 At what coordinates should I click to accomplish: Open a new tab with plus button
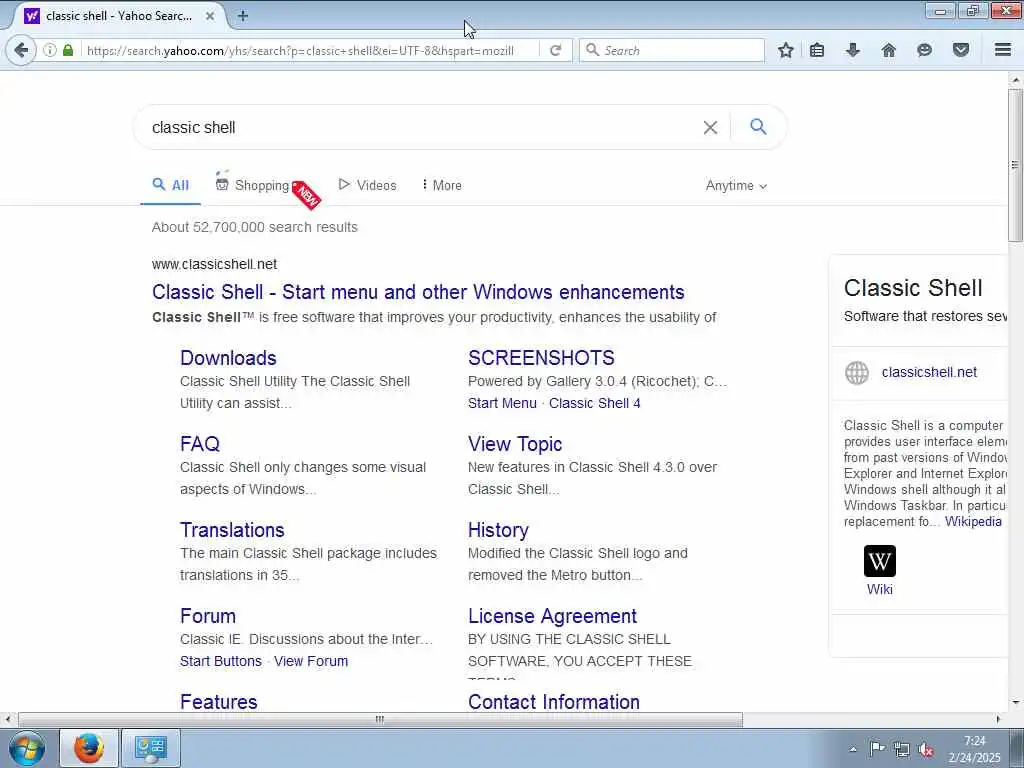243,16
